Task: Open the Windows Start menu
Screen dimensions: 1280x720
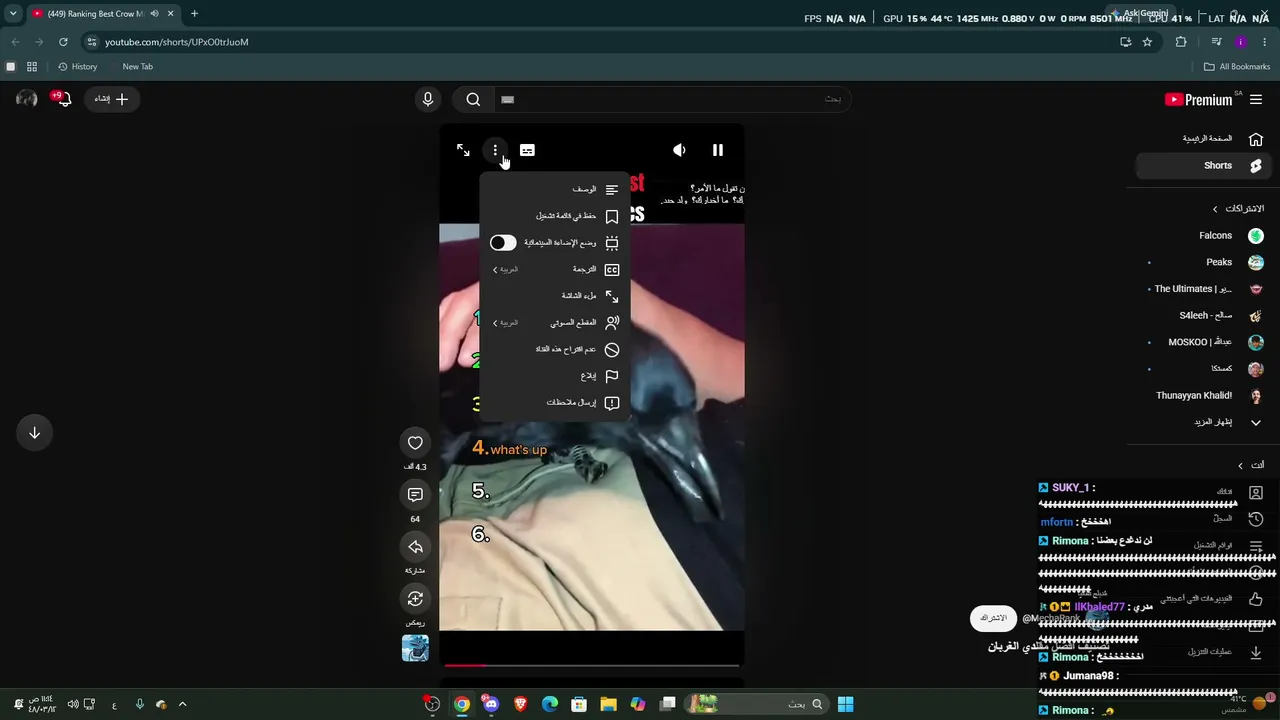Action: point(845,704)
